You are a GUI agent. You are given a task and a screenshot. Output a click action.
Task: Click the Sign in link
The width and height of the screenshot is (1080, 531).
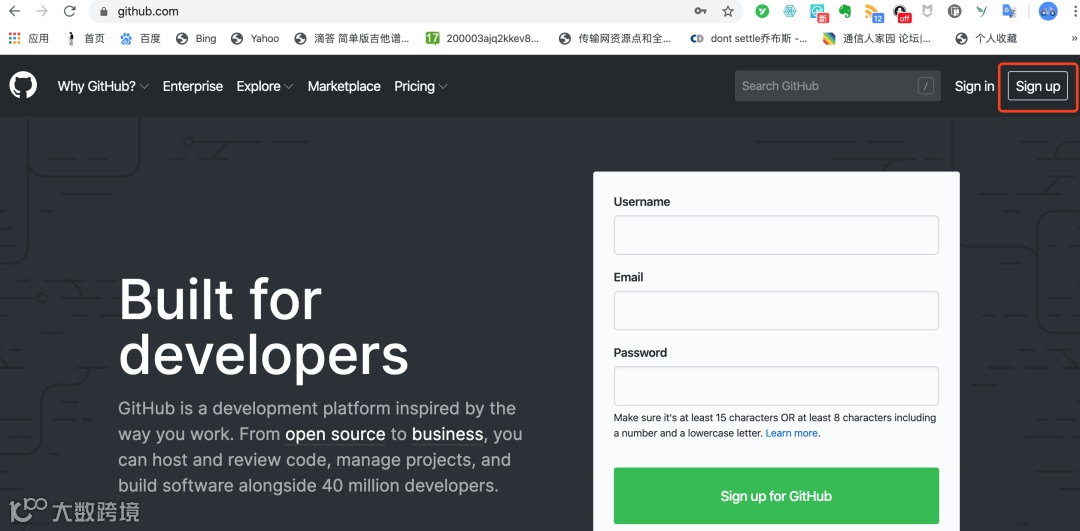[x=974, y=86]
